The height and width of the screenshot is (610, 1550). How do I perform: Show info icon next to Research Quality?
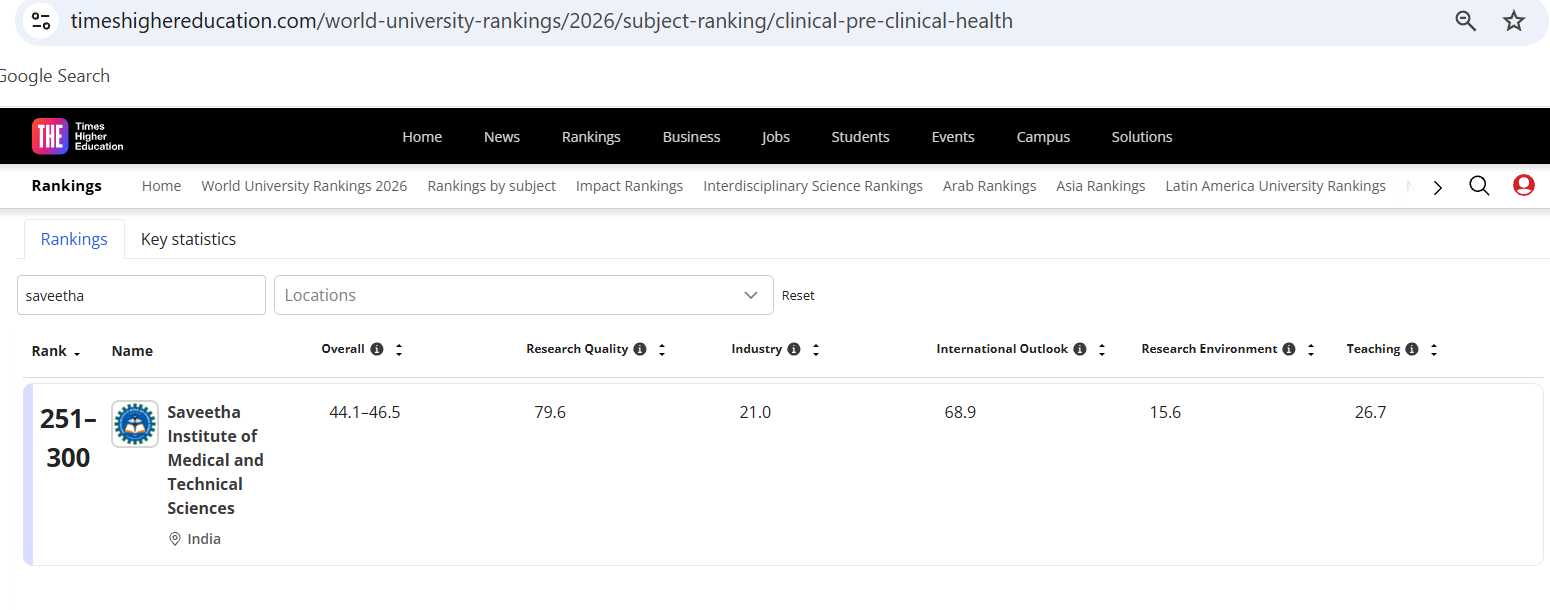tap(640, 349)
